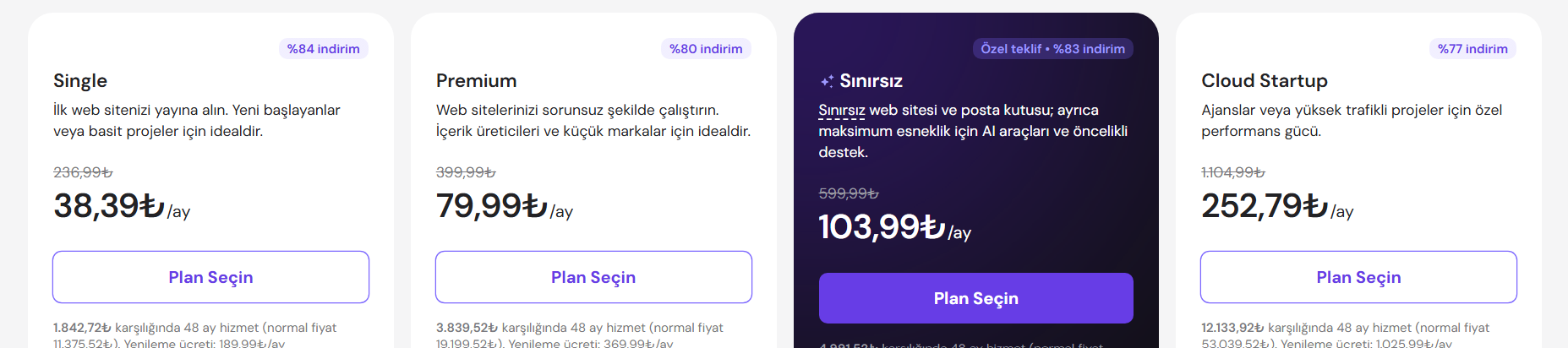
Task: Click the Cloud Startup plan heading
Action: (x=1264, y=81)
